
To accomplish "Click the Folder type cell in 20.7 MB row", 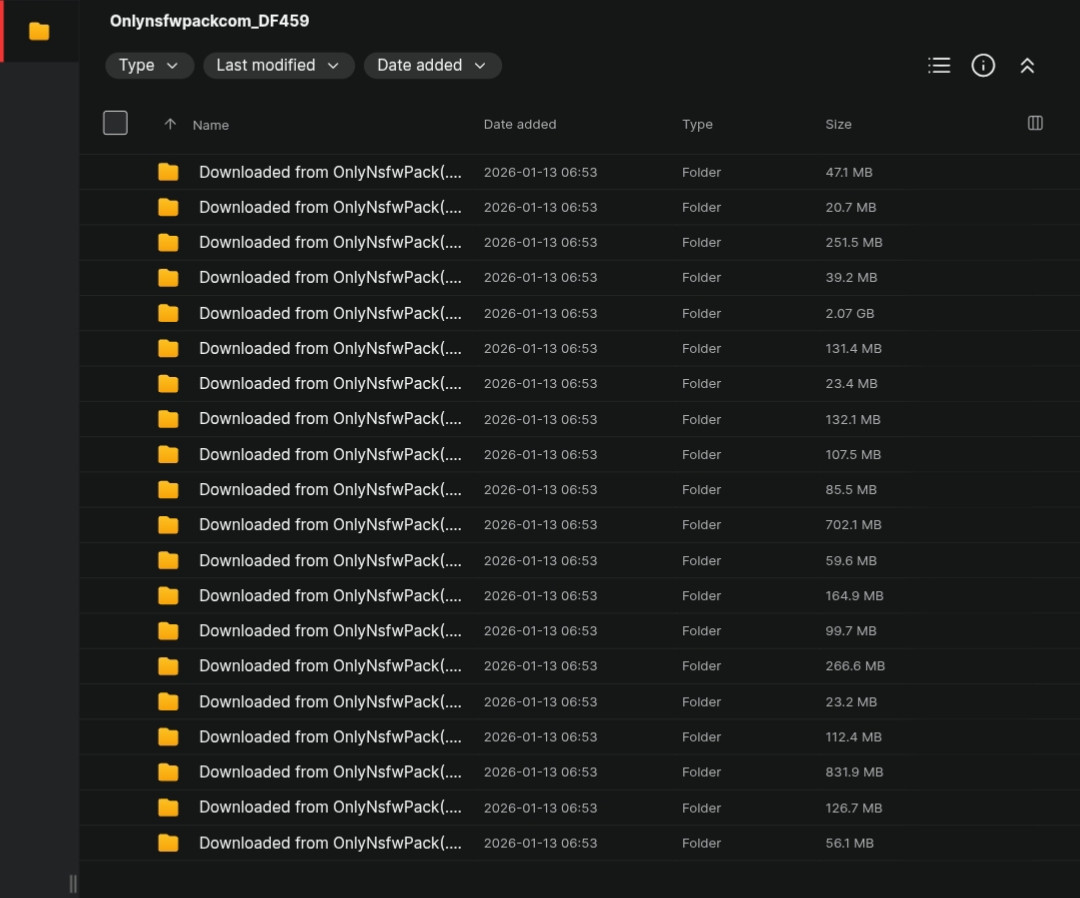I will (701, 207).
